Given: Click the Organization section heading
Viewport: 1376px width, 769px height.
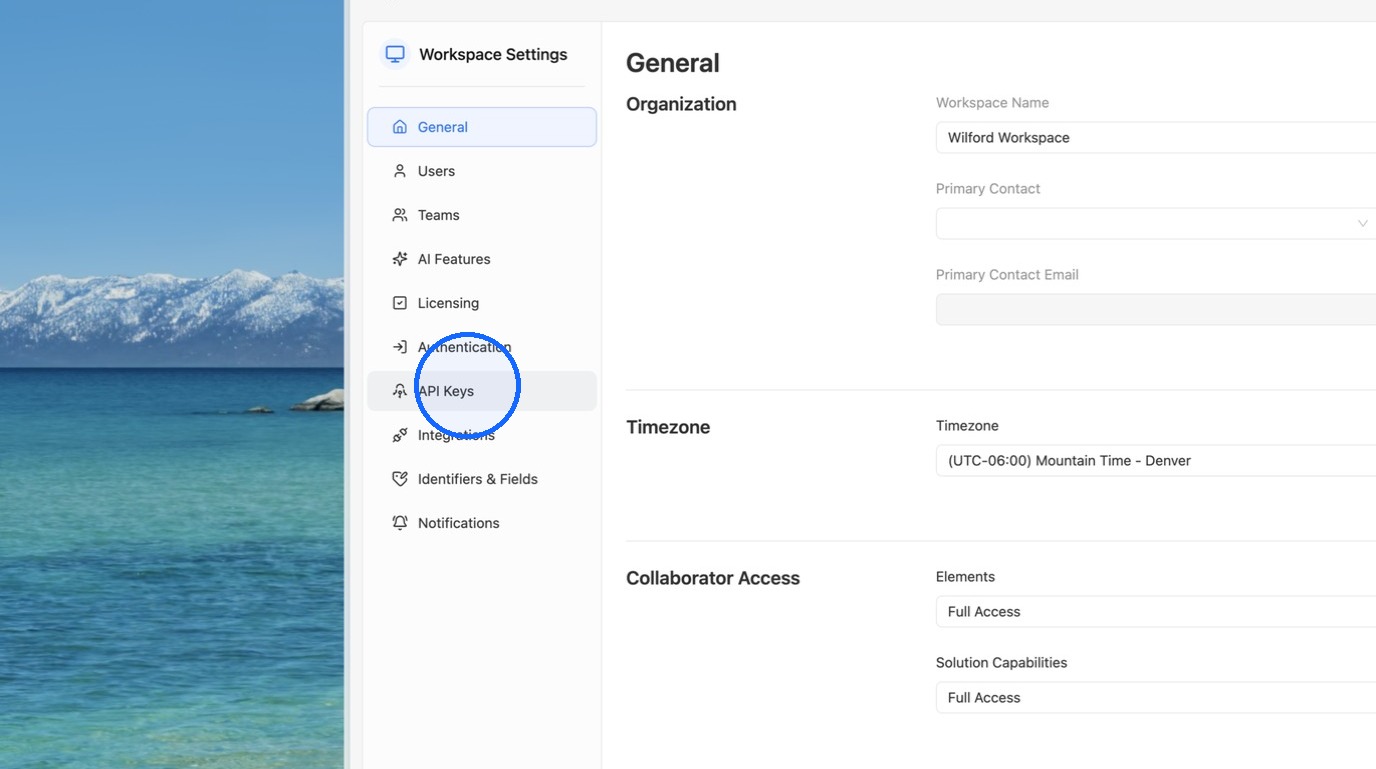Looking at the screenshot, I should click(x=681, y=104).
